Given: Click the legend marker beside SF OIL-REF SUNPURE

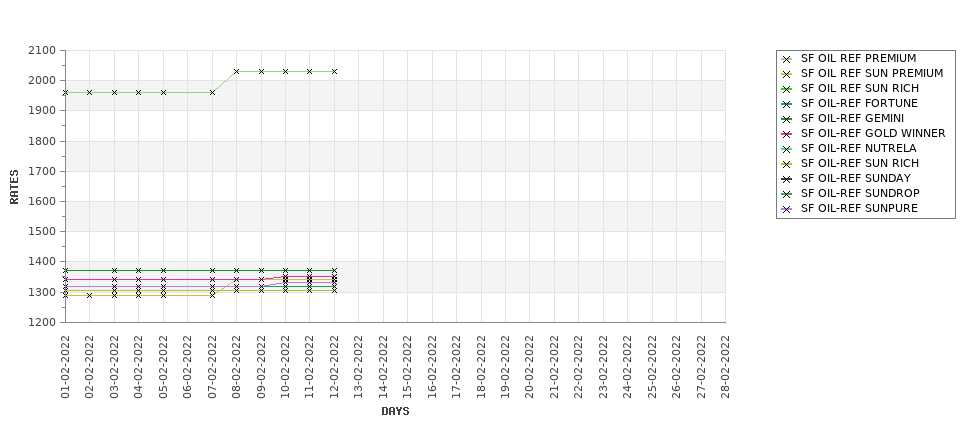Looking at the screenshot, I should click(x=787, y=209).
